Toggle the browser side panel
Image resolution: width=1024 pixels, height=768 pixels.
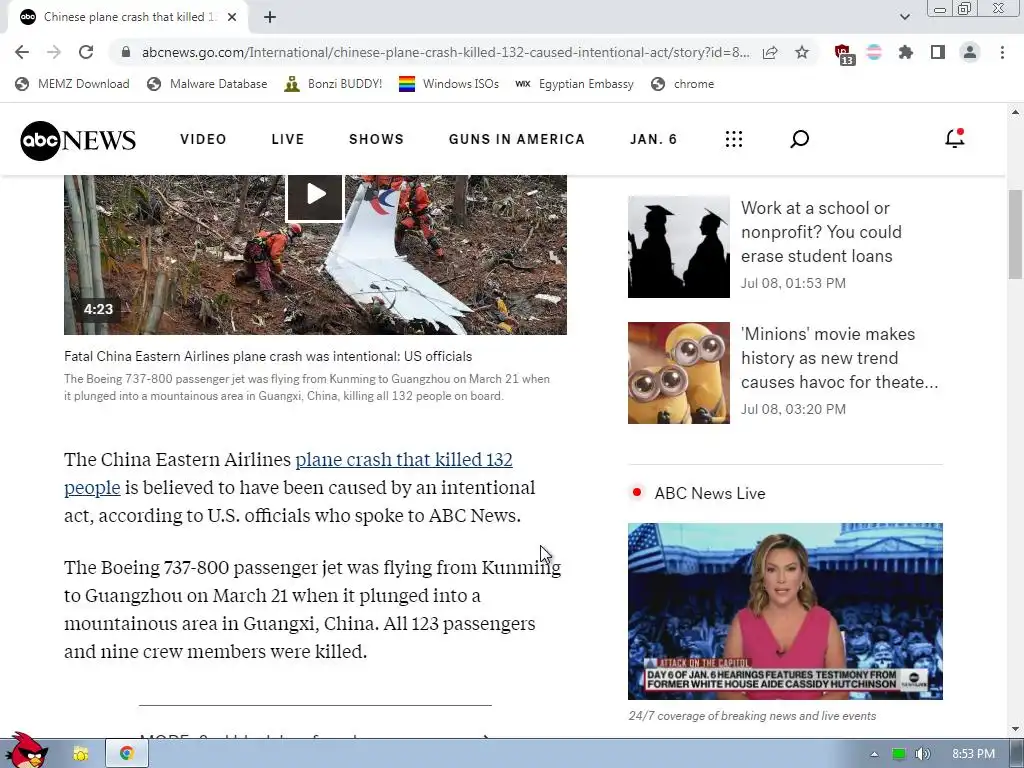(938, 52)
